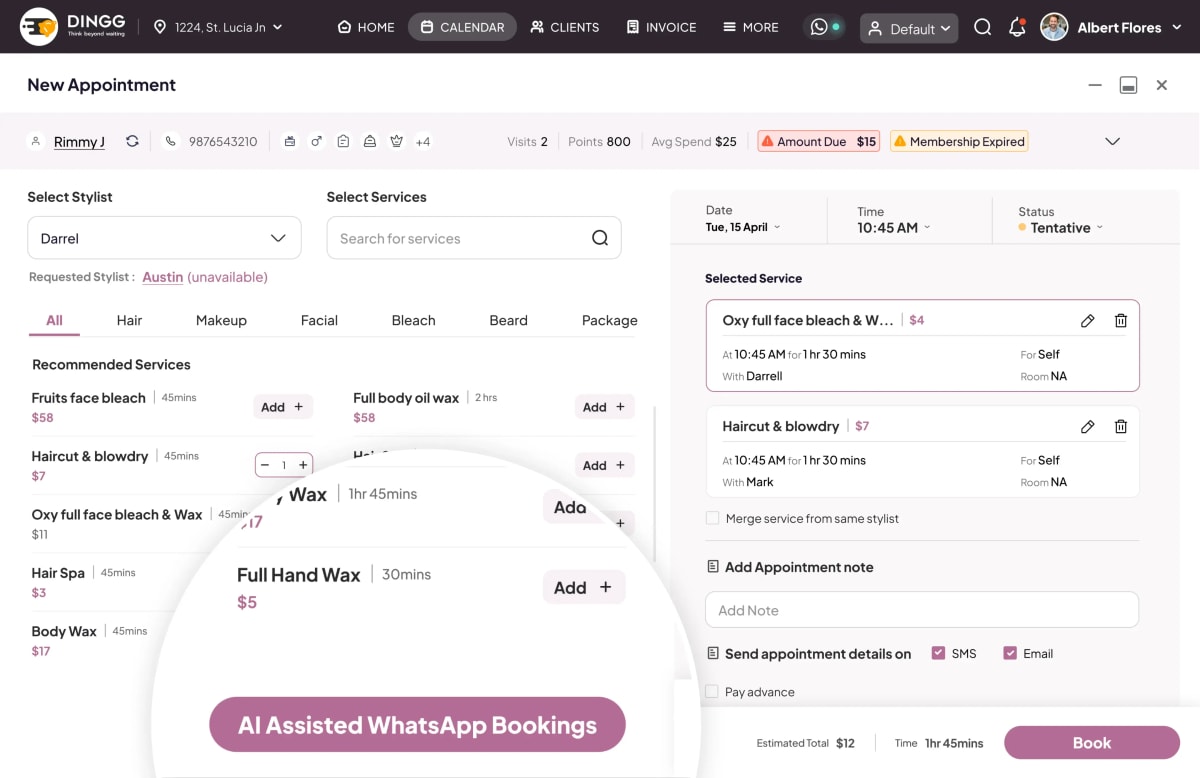Change status from Tentative

click(1060, 228)
